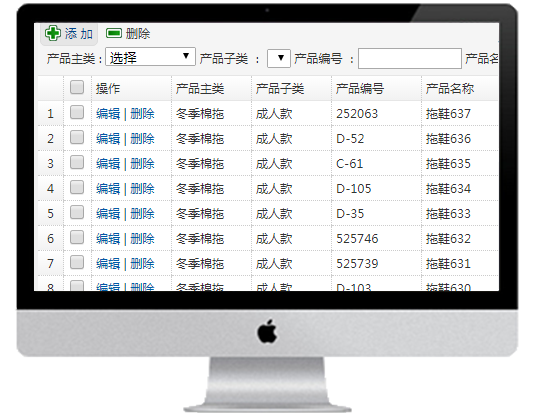Screen dimensions: 537x413
Task: Toggle the select-all header checkbox
Action: click(x=77, y=87)
